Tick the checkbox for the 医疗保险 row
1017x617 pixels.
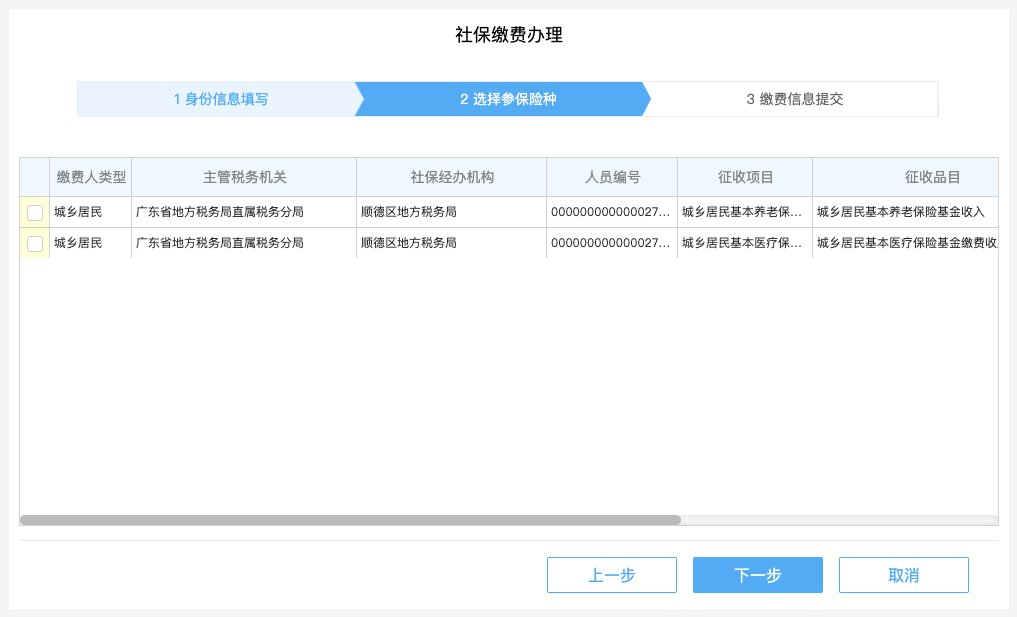[x=35, y=243]
